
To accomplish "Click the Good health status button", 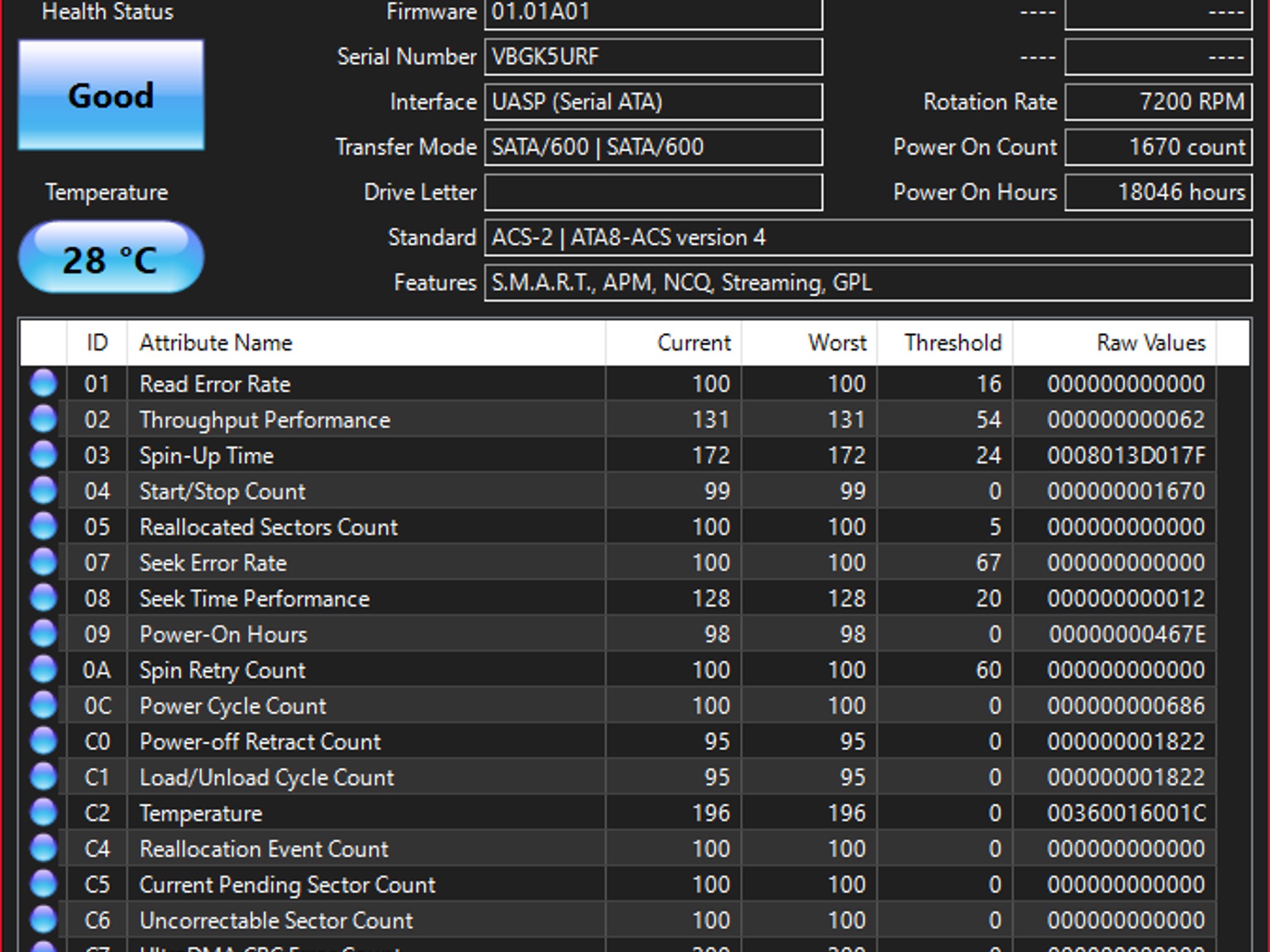I will pos(111,95).
